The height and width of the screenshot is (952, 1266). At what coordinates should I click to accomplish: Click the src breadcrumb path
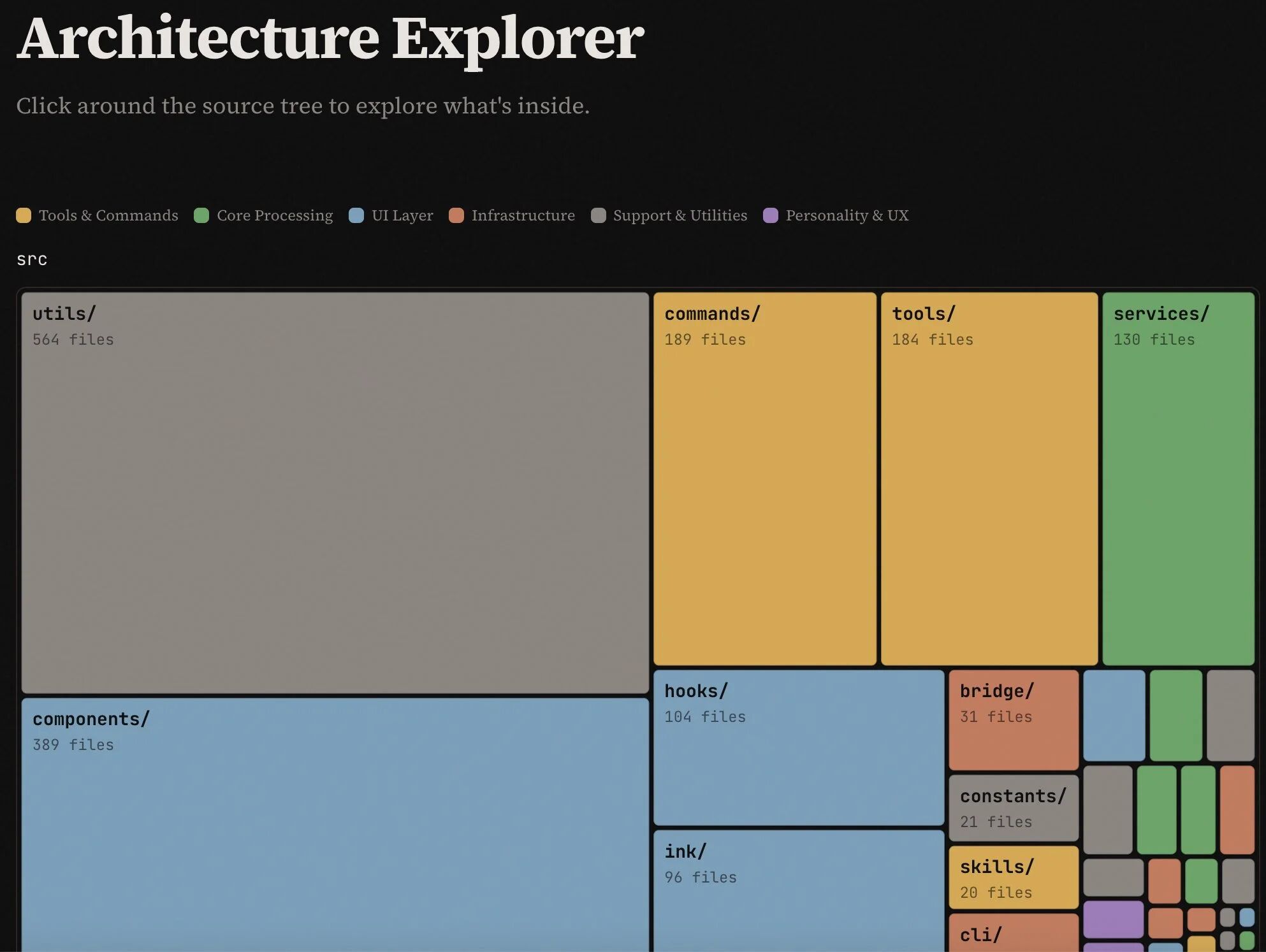tap(32, 259)
